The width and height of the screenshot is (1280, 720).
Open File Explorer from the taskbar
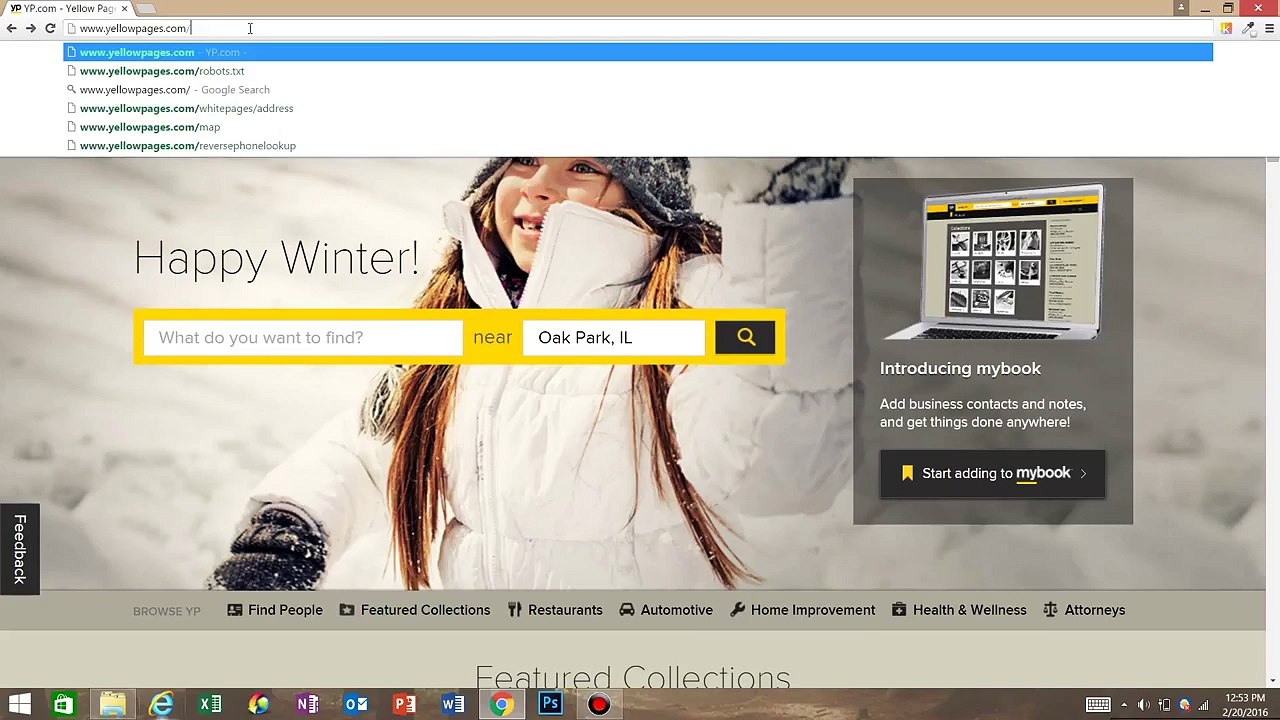[112, 705]
